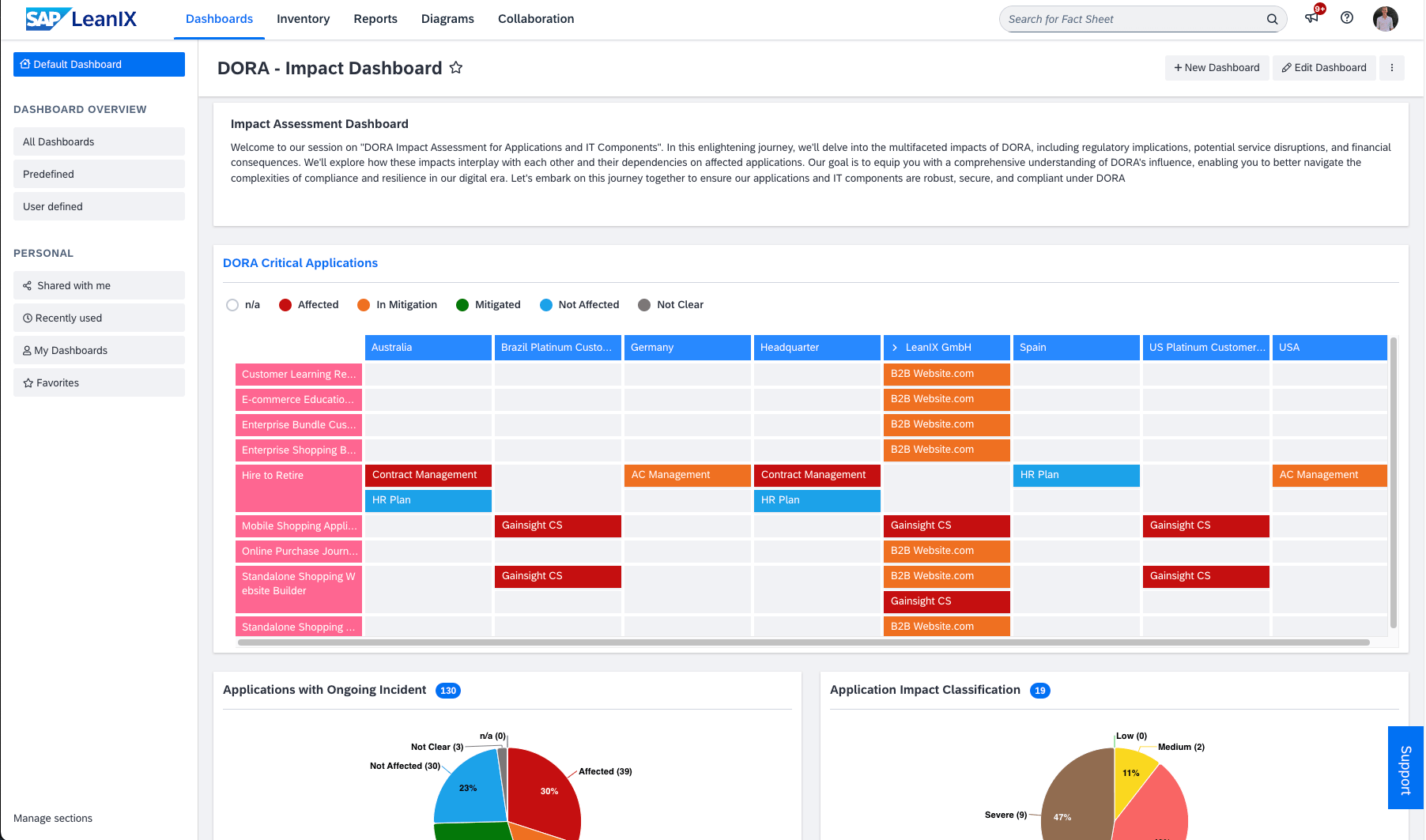Expand the LeanIX GmbH column chevron
The image size is (1426, 840).
(895, 348)
